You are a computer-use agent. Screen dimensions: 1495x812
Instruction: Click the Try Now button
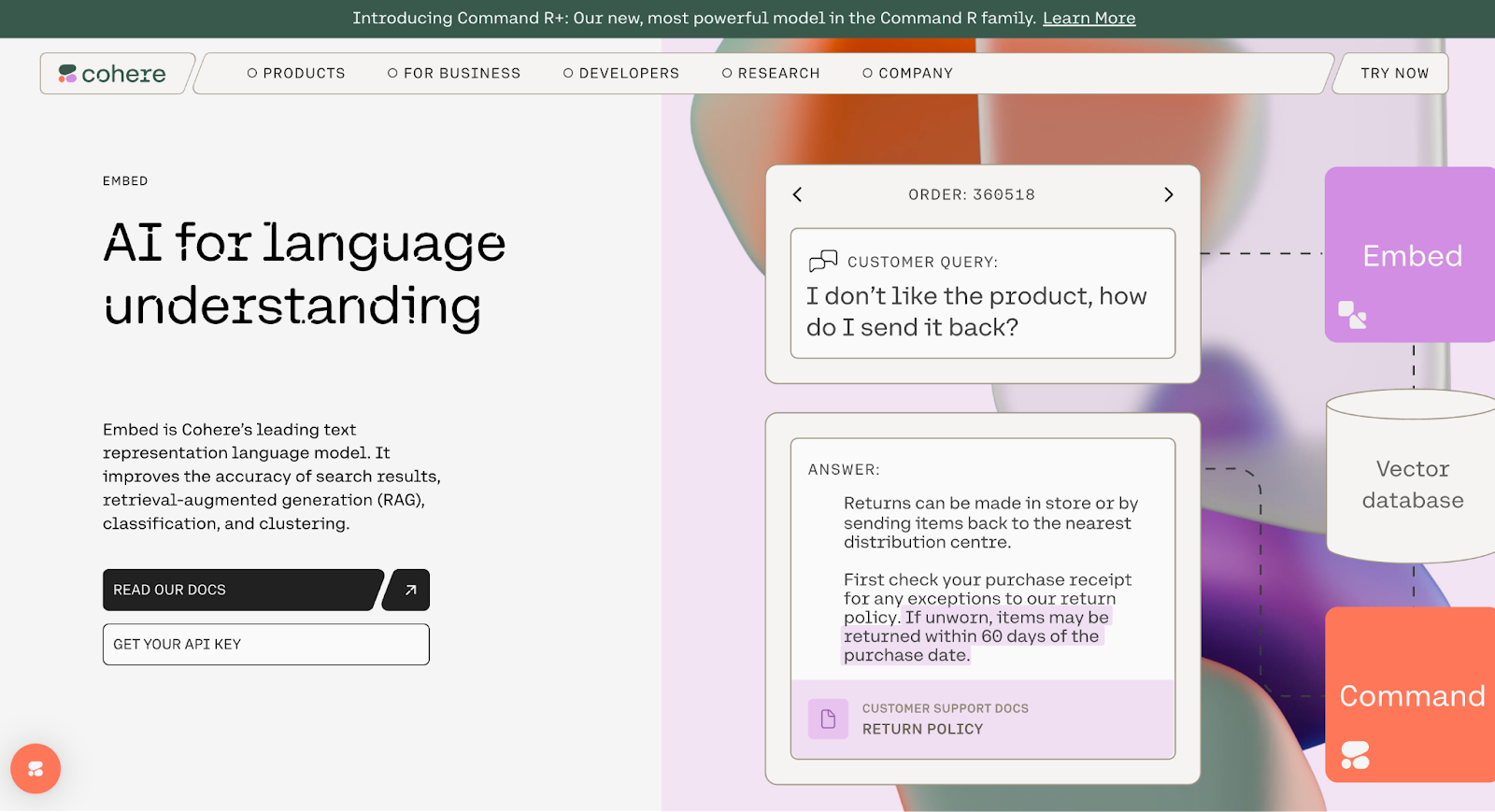click(x=1394, y=73)
